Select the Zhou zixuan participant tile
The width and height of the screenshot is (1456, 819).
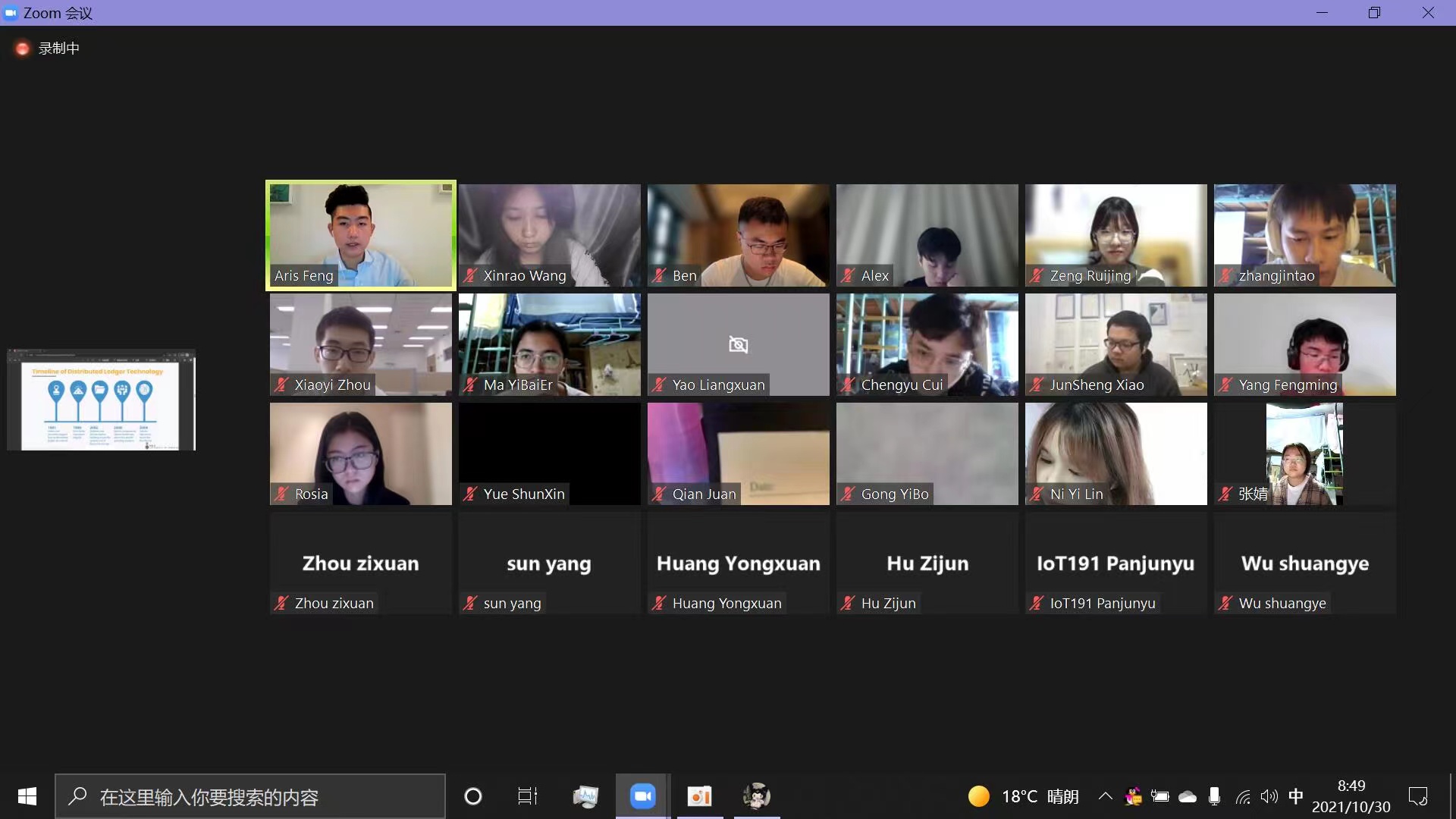(361, 563)
